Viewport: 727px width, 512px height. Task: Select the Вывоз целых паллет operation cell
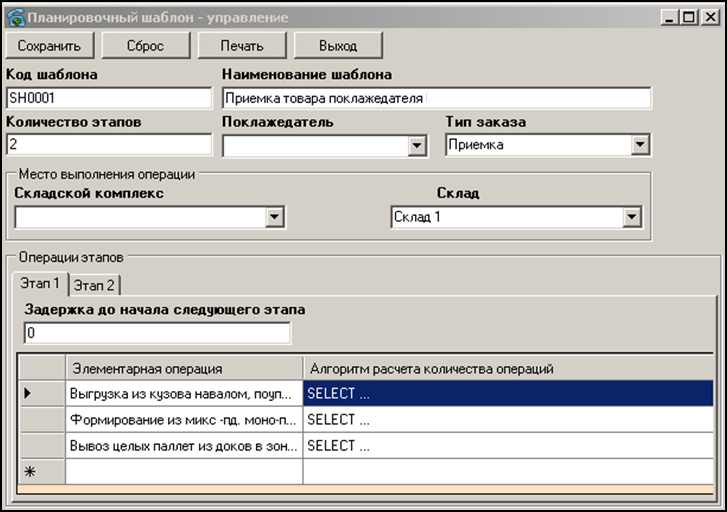coord(184,445)
